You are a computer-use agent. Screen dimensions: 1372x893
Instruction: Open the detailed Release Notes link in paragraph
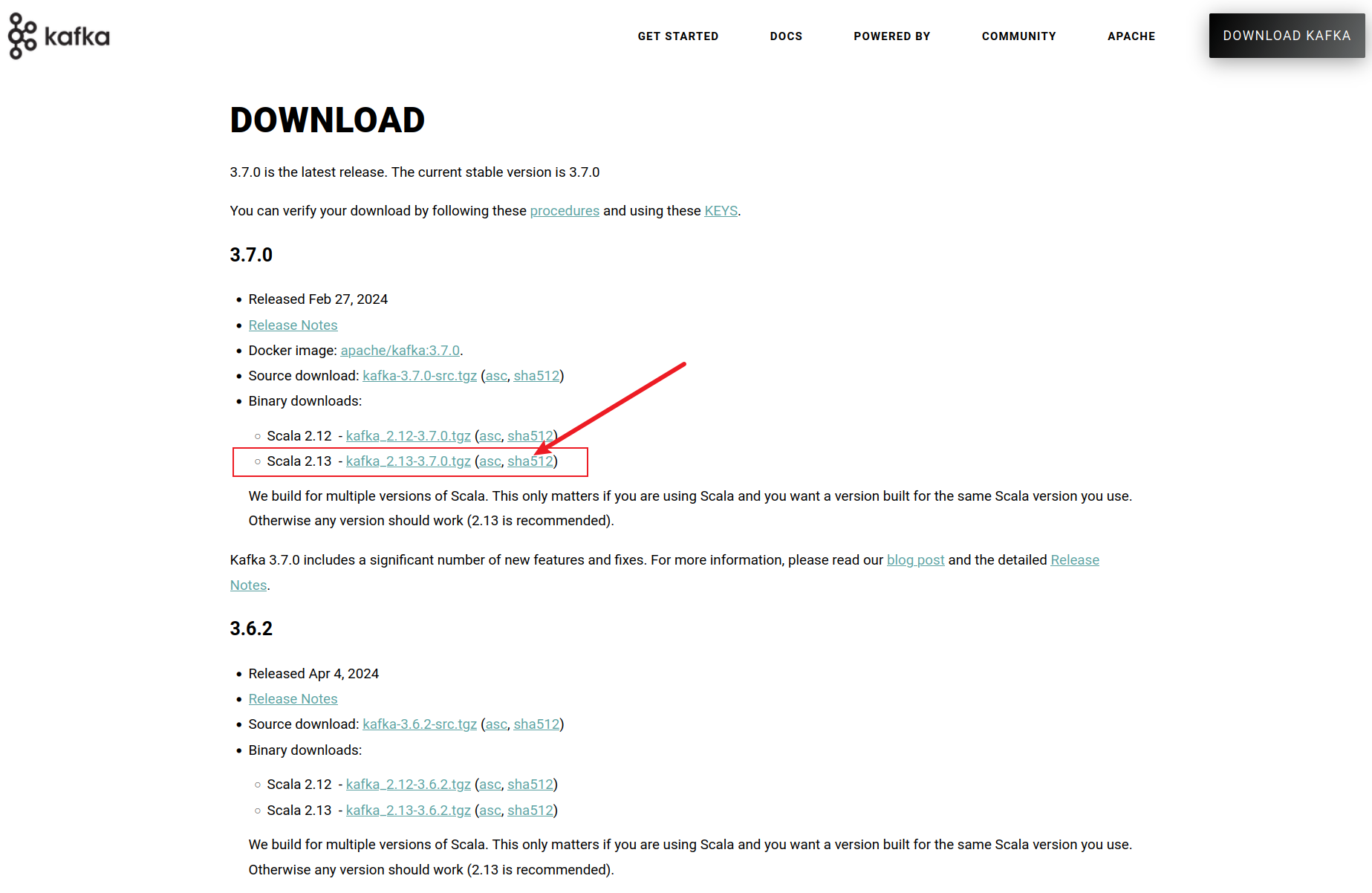(x=1075, y=560)
